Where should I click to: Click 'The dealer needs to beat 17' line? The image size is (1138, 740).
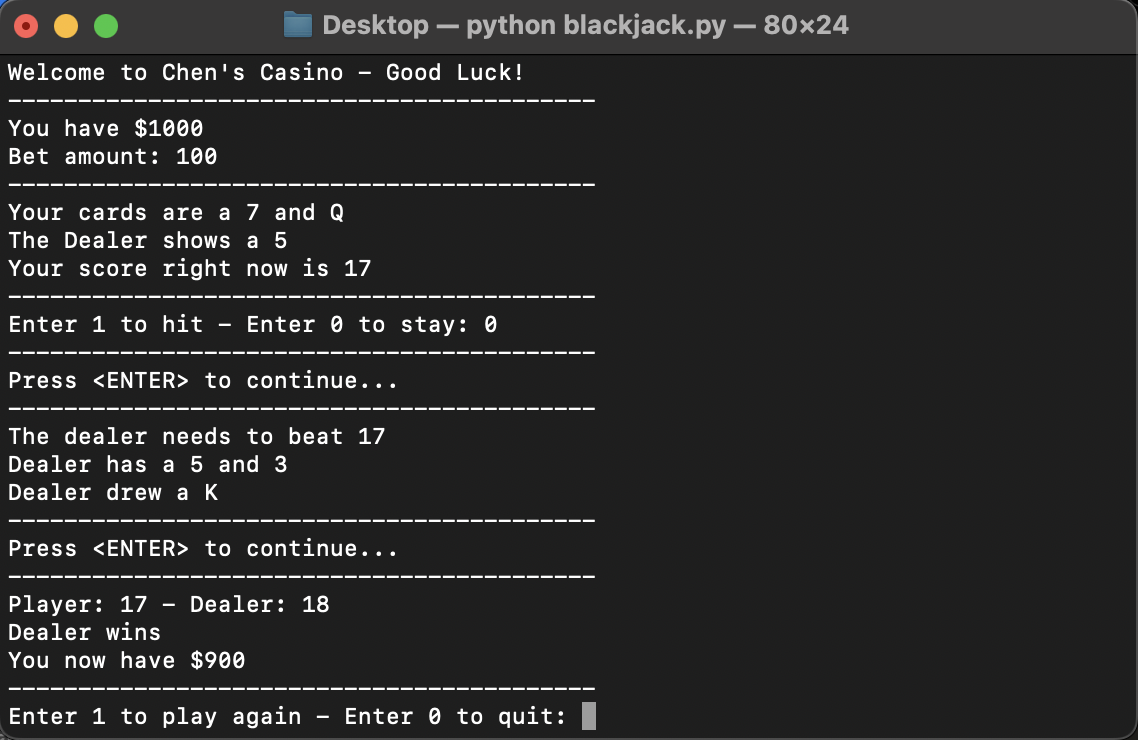(197, 437)
